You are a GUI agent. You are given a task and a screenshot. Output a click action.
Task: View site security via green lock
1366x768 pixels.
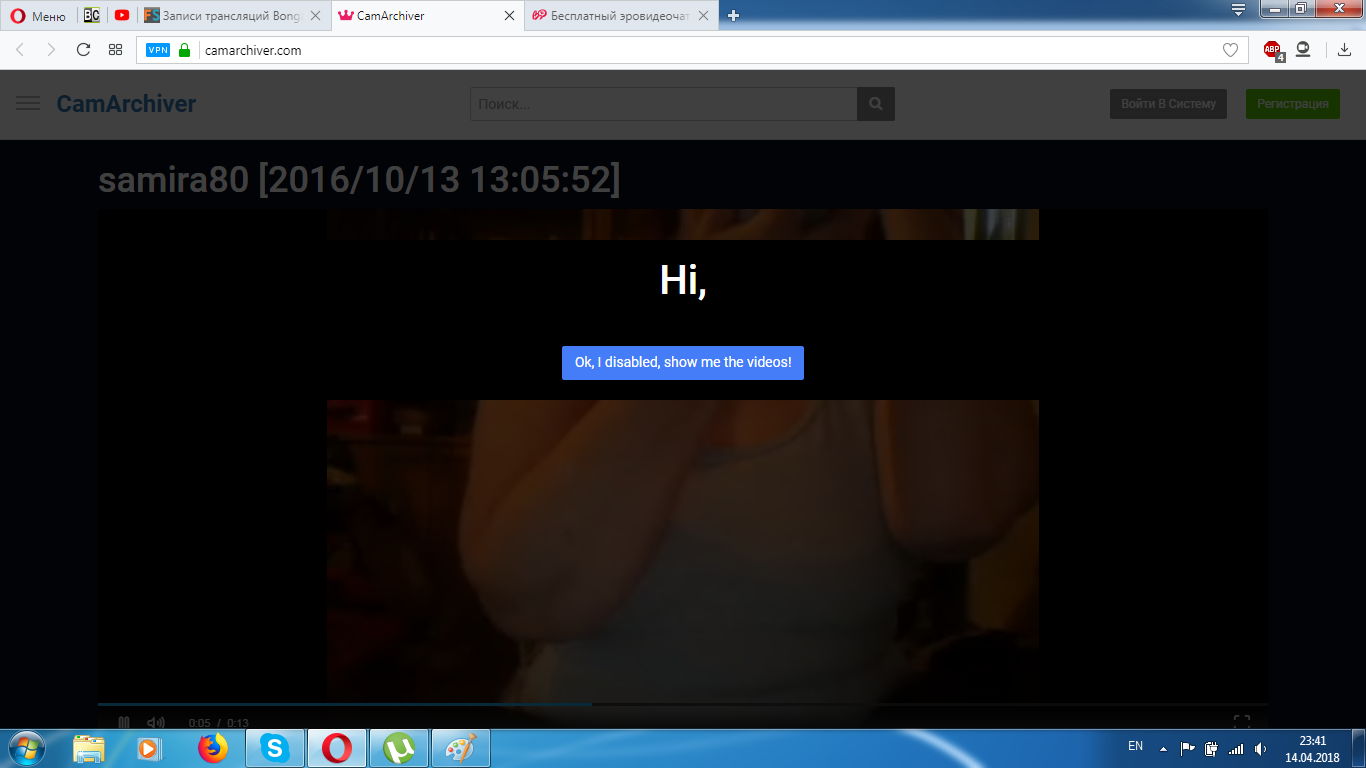[185, 50]
